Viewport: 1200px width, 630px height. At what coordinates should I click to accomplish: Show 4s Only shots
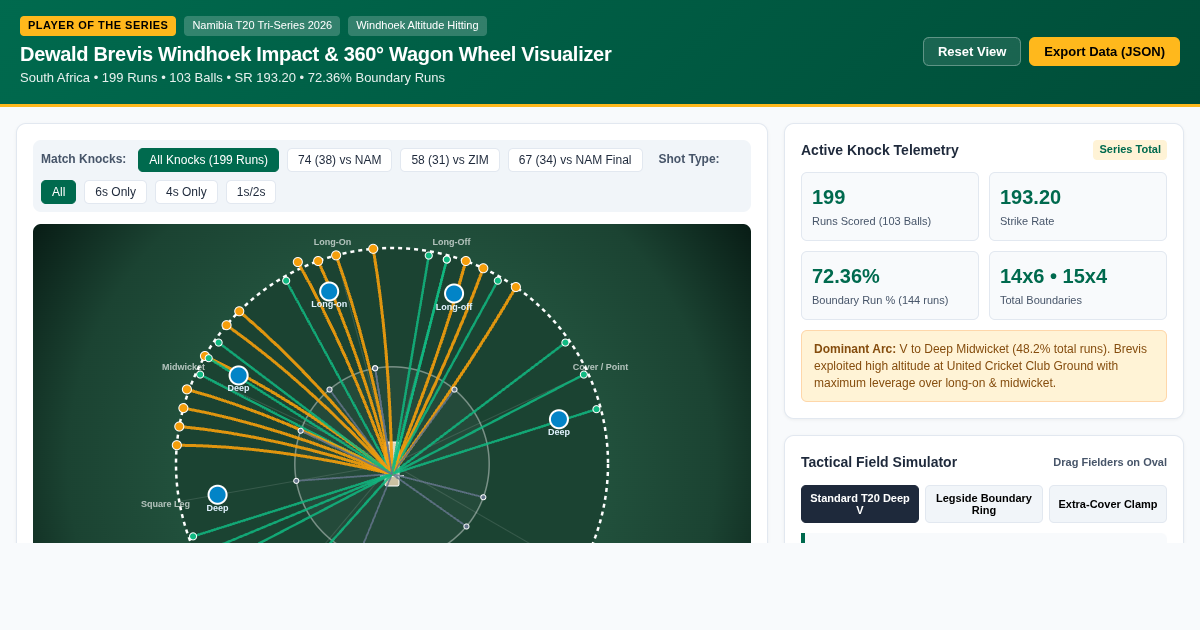186,192
